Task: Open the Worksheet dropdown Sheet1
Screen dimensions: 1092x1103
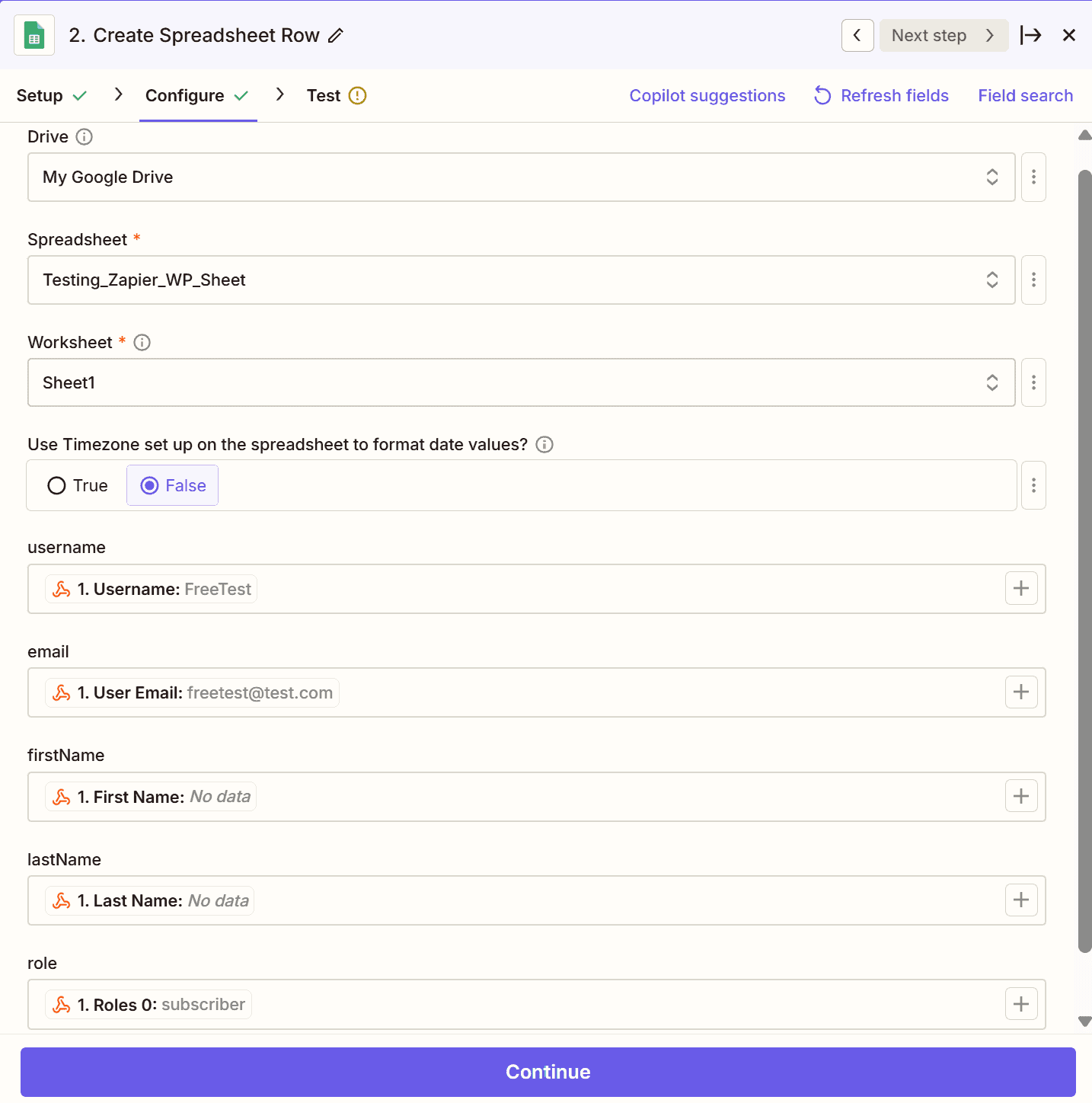Action: (522, 382)
